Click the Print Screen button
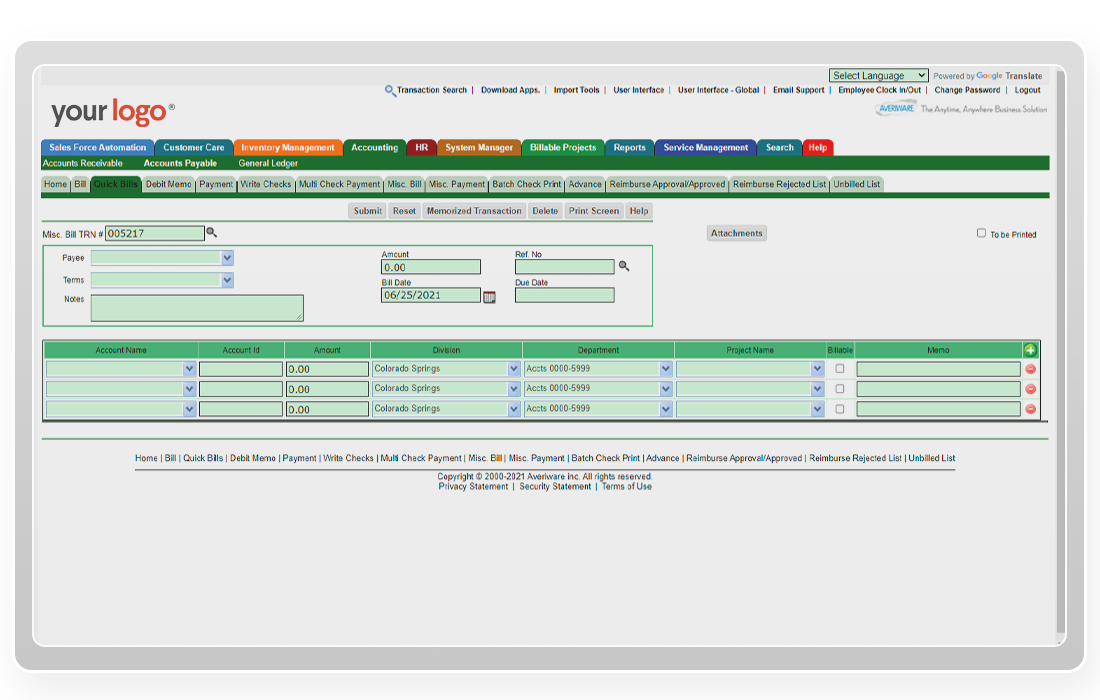Image resolution: width=1100 pixels, height=700 pixels. click(x=593, y=210)
